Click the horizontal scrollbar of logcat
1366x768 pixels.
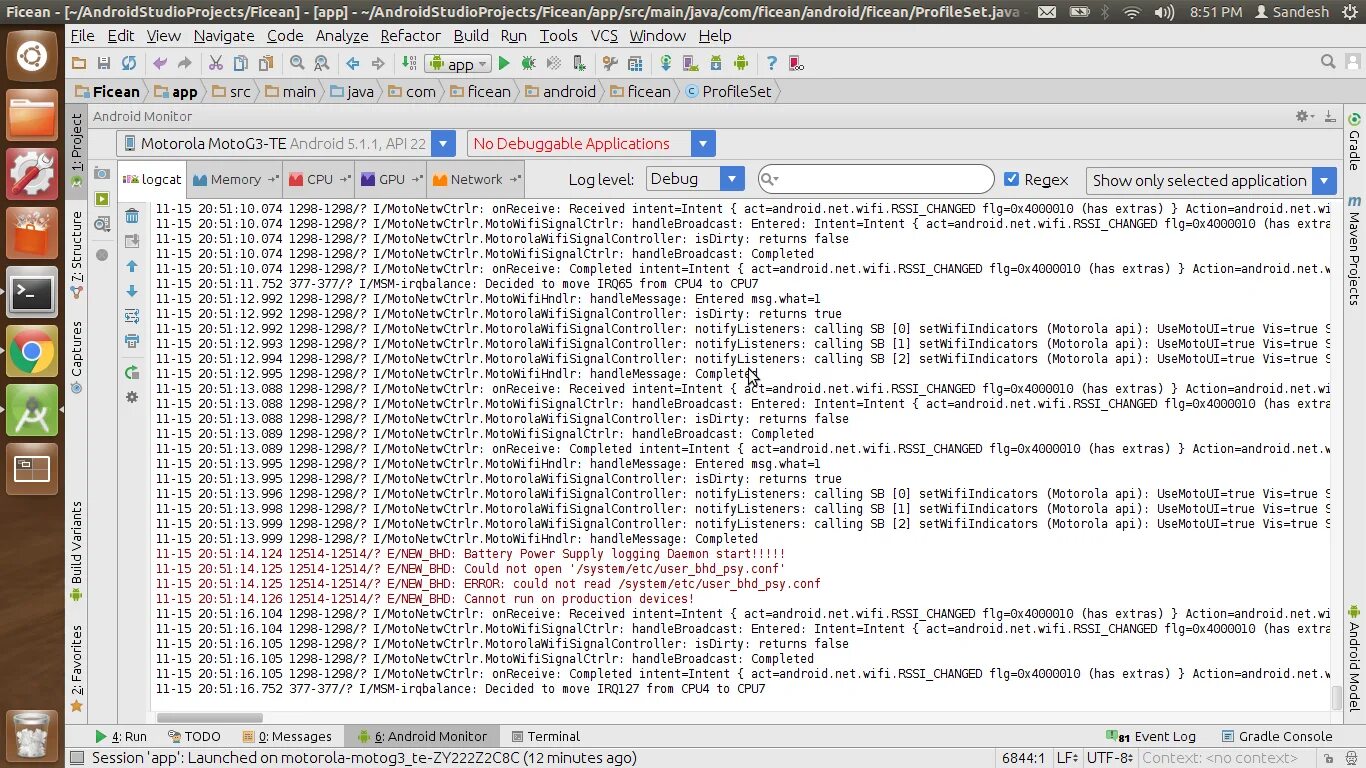click(x=209, y=718)
